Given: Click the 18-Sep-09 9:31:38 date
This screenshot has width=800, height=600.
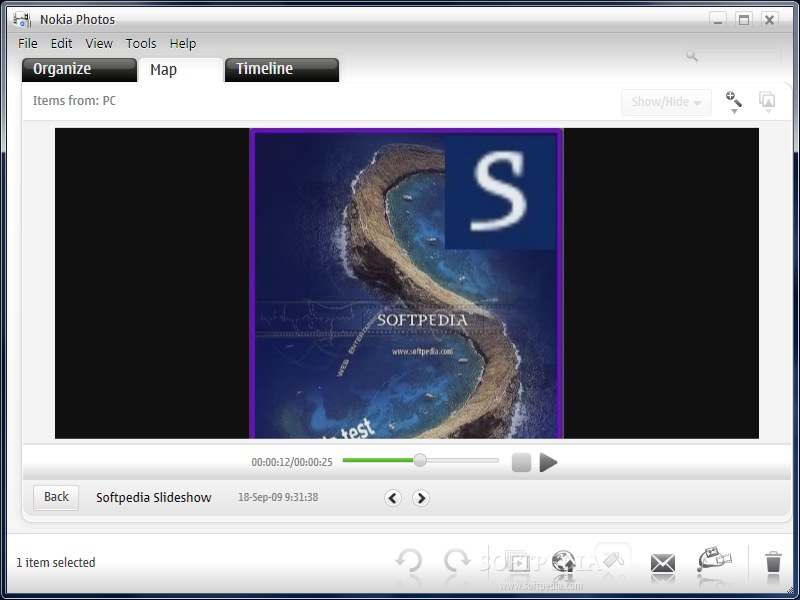Looking at the screenshot, I should (x=278, y=497).
